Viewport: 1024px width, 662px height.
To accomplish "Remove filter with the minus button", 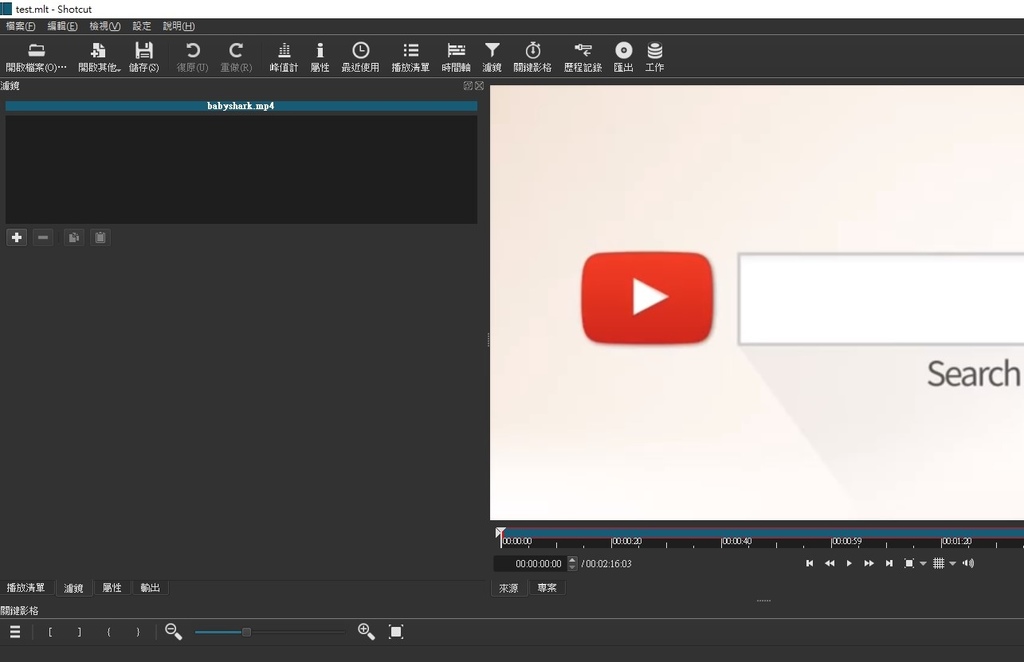I will pyautogui.click(x=43, y=238).
